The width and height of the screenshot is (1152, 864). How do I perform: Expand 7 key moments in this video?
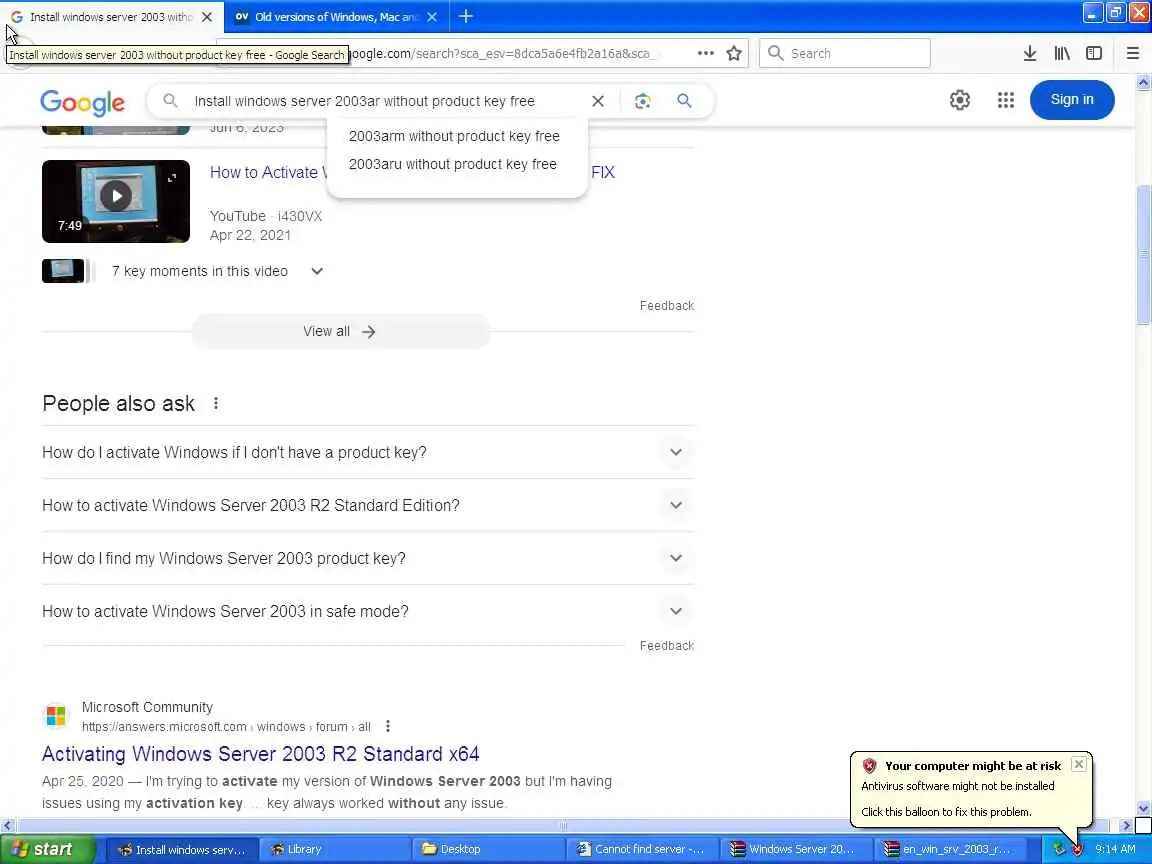point(317,271)
